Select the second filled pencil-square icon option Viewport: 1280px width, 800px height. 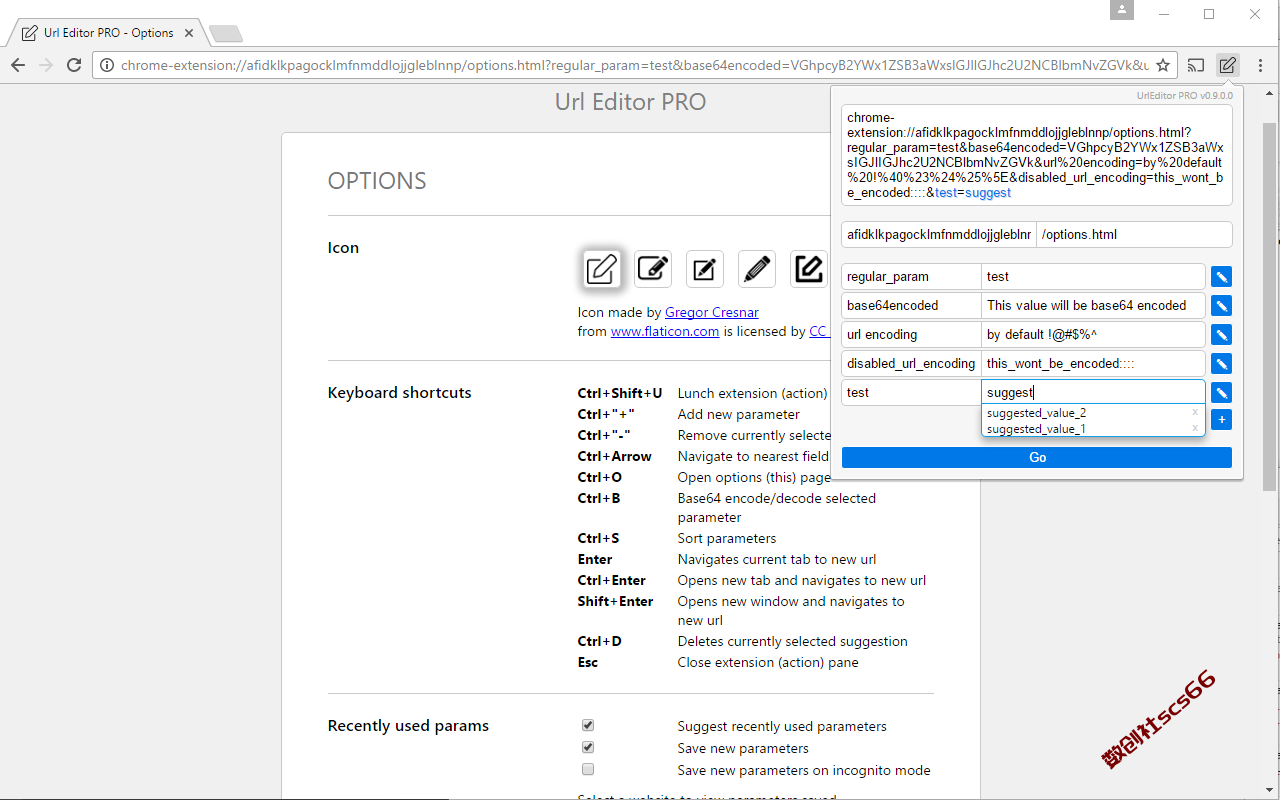pyautogui.click(x=653, y=269)
